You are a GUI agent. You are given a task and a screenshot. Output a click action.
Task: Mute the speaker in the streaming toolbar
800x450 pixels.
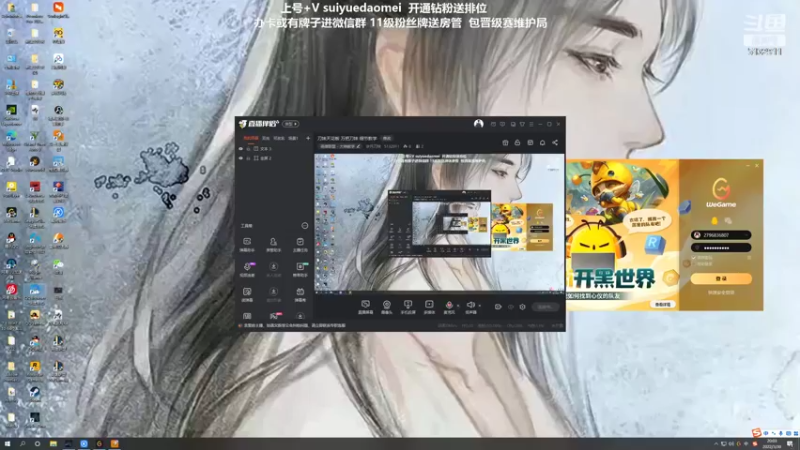tap(470, 306)
